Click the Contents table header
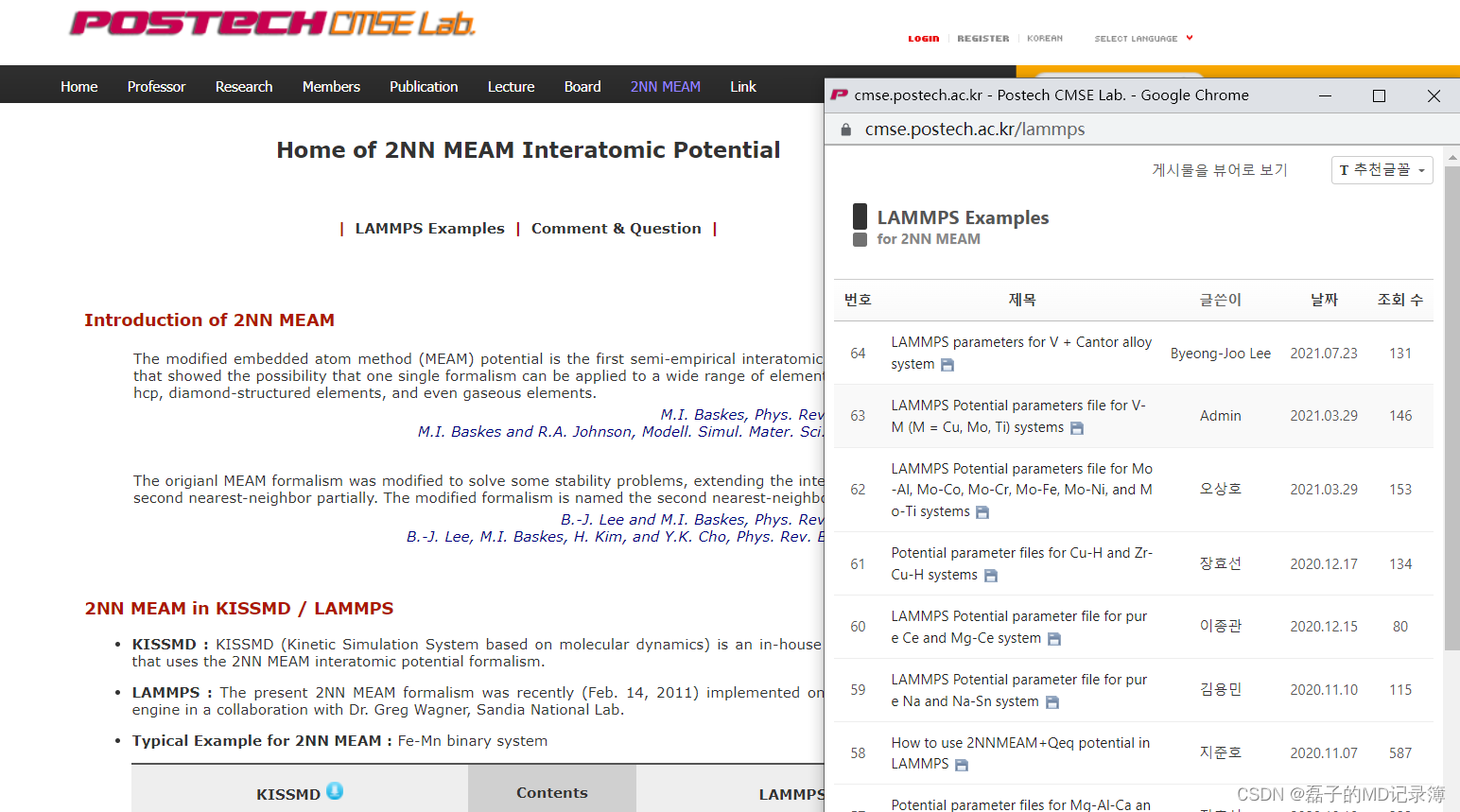1460x812 pixels. click(552, 793)
